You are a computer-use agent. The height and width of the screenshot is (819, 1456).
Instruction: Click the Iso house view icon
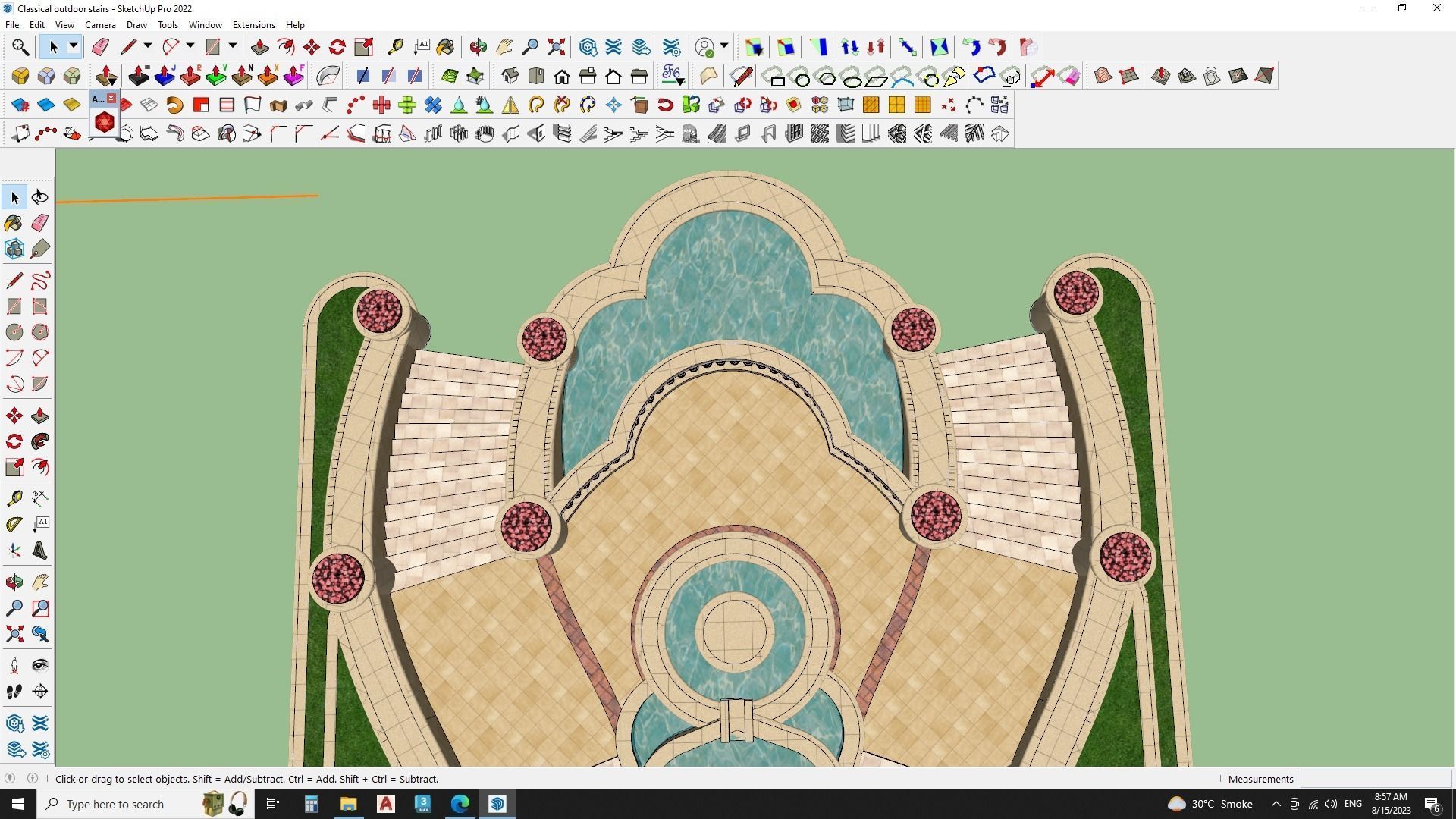[510, 76]
